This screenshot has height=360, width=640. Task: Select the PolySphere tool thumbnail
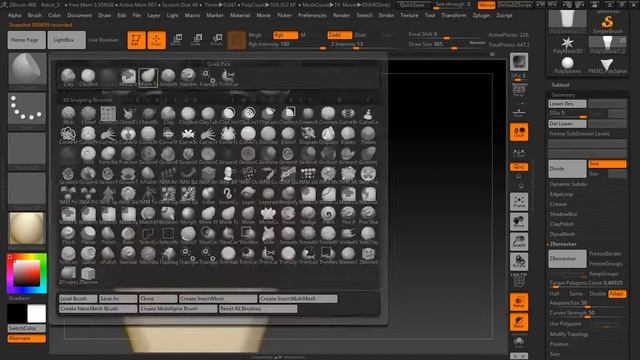click(567, 64)
